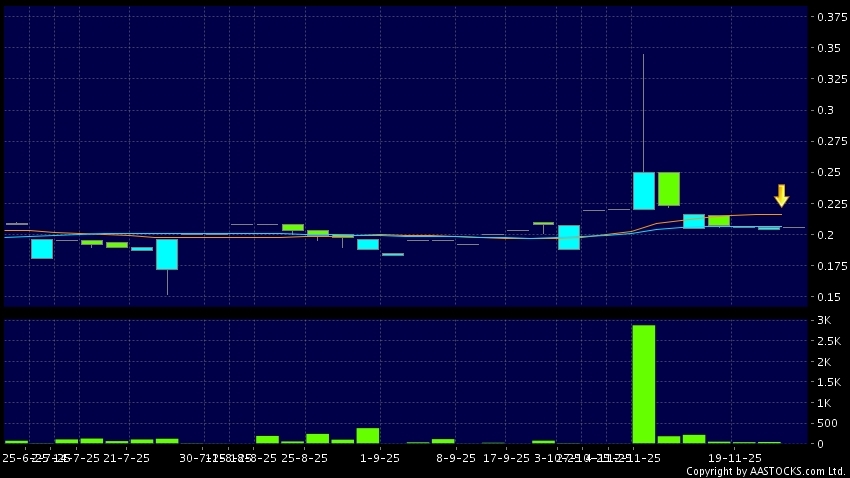The width and height of the screenshot is (850, 478).
Task: Select the first cyan candle at chart's left
Action: tap(41, 247)
